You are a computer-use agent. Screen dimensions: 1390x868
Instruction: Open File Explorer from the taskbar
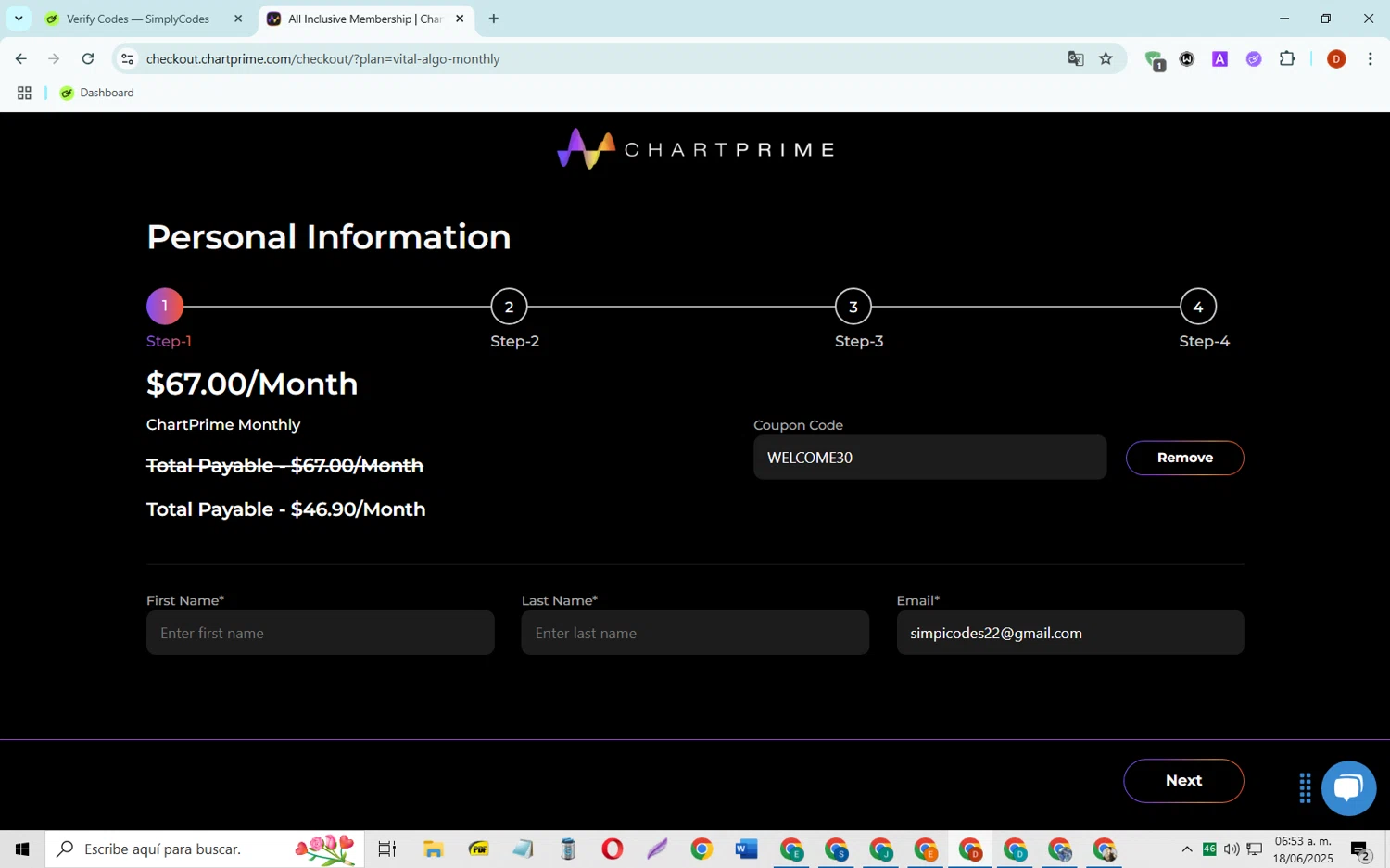433,849
